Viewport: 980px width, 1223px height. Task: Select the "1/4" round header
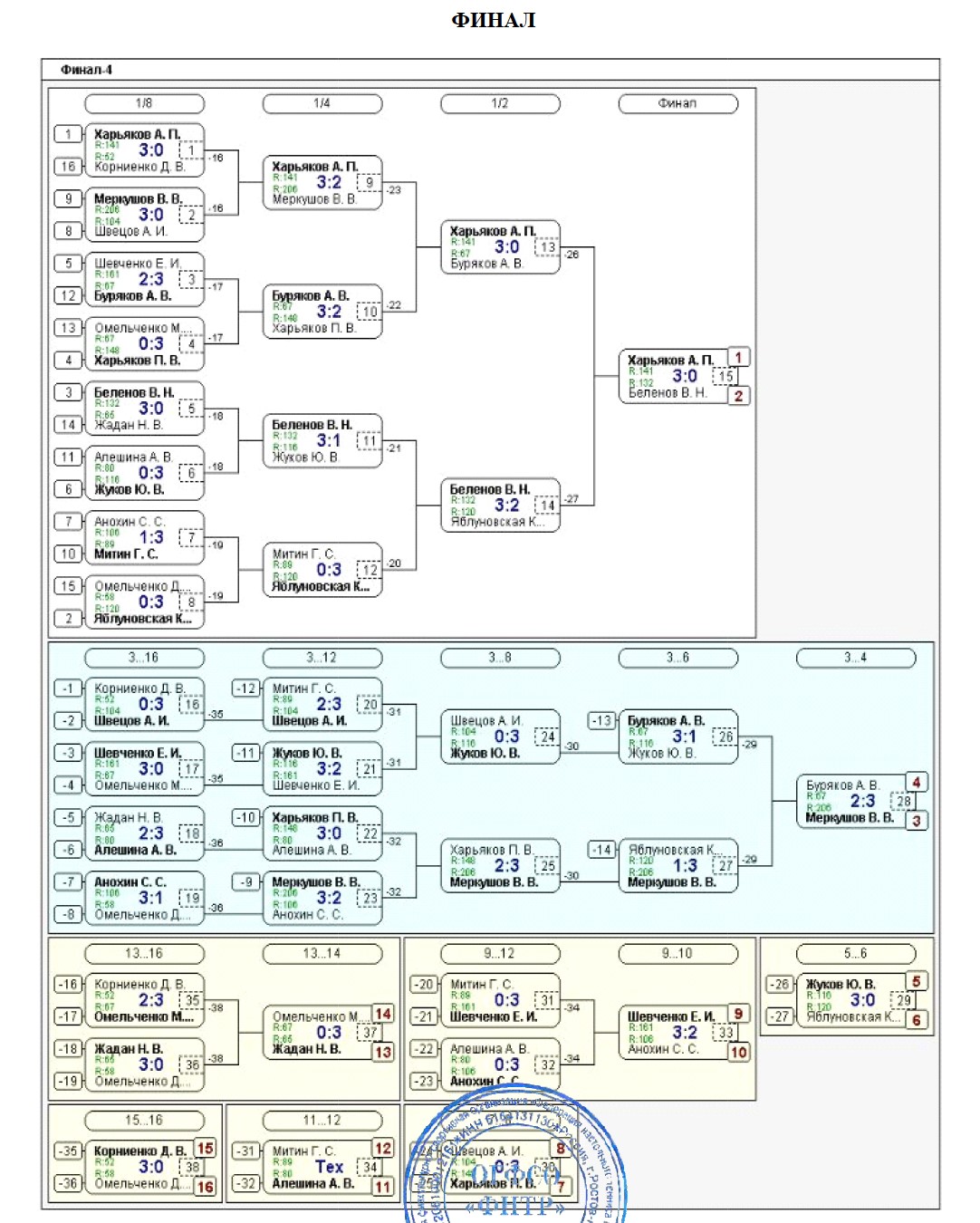pos(322,104)
